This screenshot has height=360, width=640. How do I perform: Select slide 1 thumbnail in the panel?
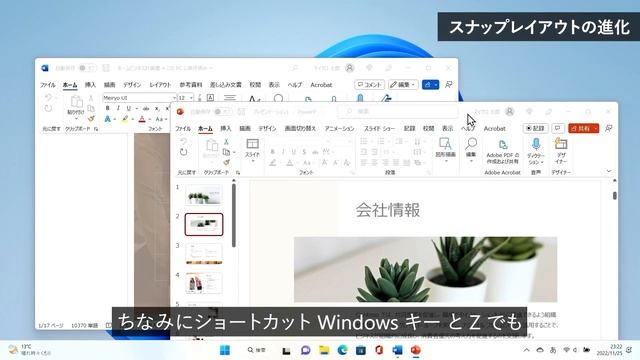pos(204,195)
